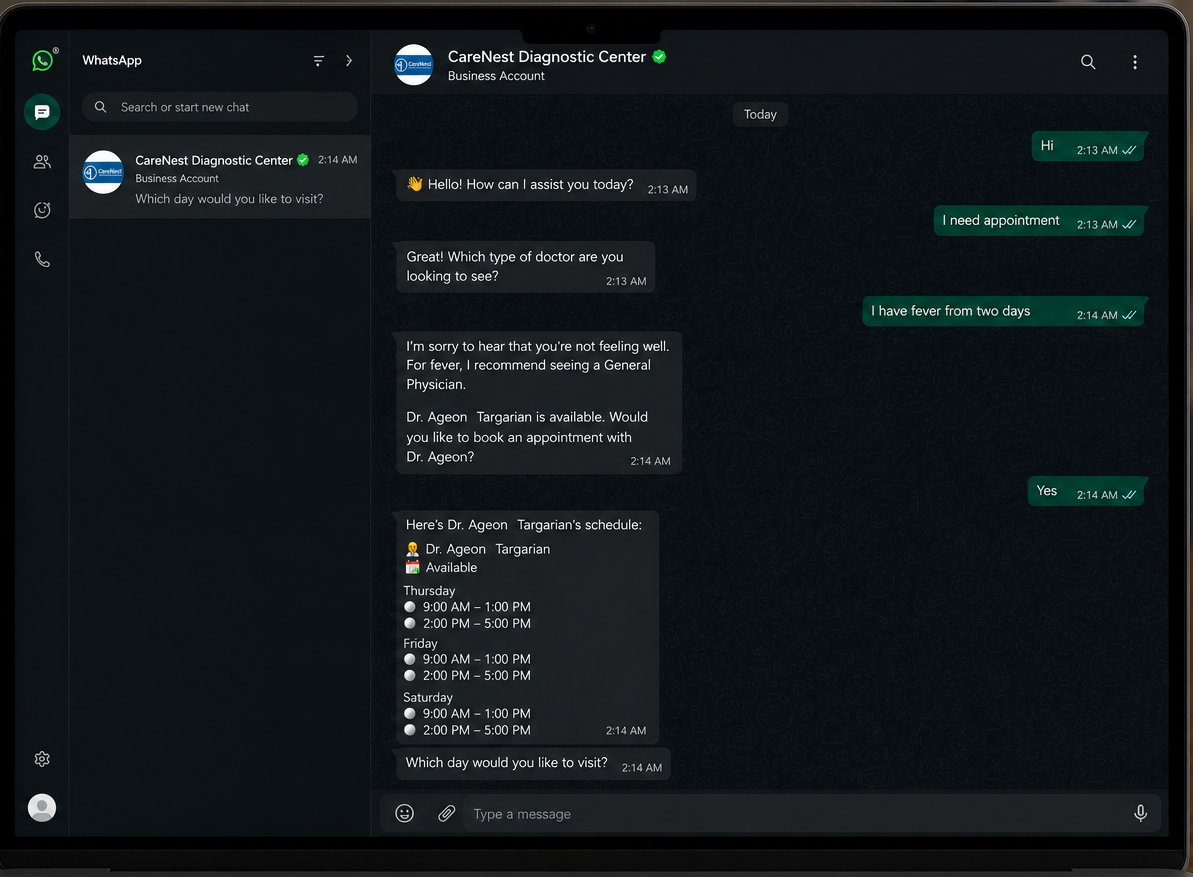Select message 'Hello! How can I assist you today?'

[x=546, y=186]
